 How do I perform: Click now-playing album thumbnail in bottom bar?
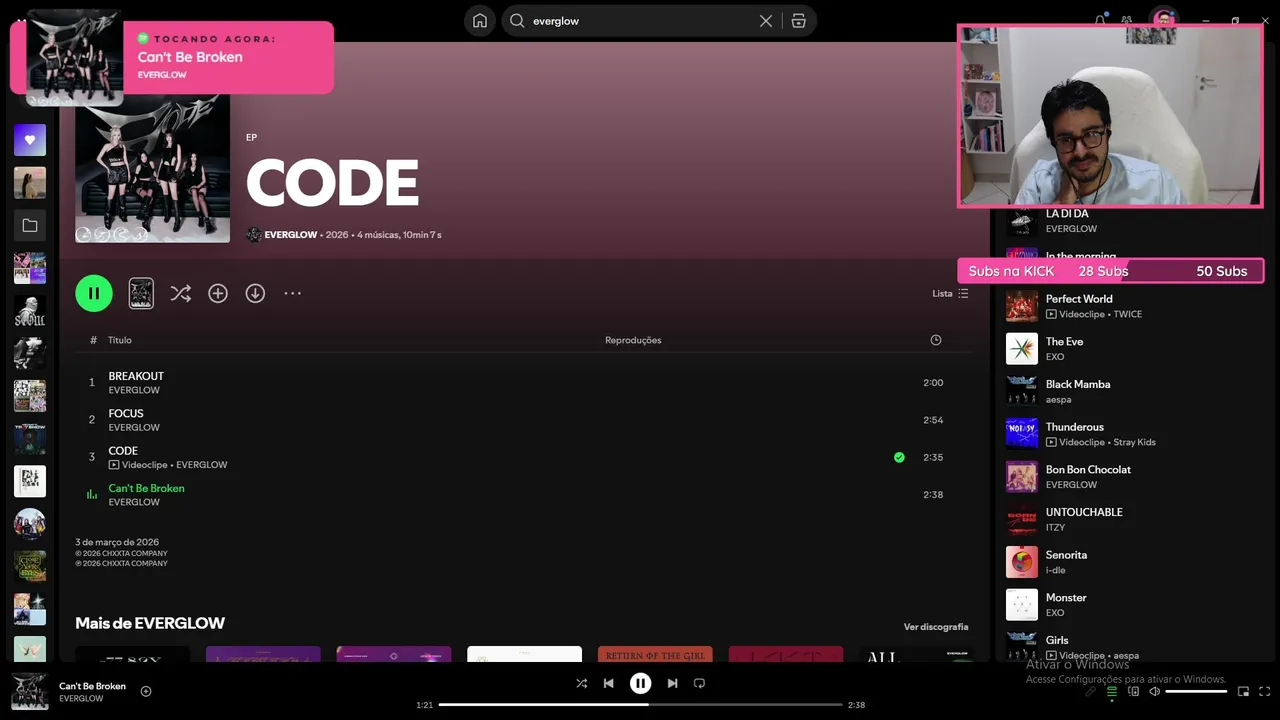[x=30, y=691]
